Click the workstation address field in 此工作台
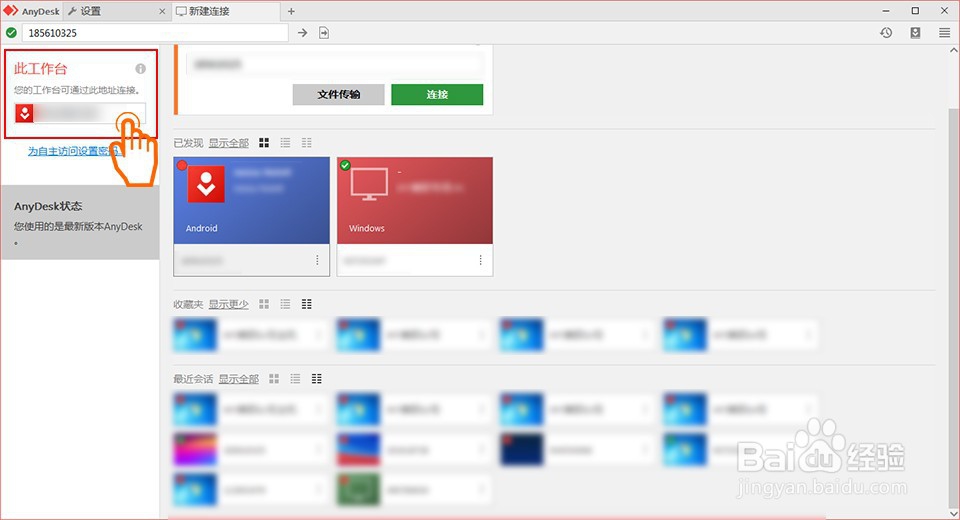Image resolution: width=960 pixels, height=520 pixels. (81, 113)
